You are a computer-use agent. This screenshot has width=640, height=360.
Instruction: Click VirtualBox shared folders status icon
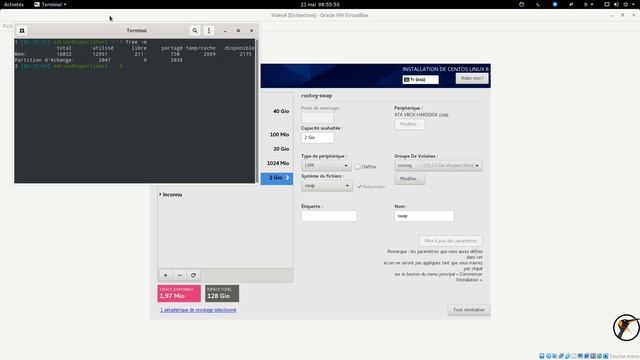pos(574,356)
